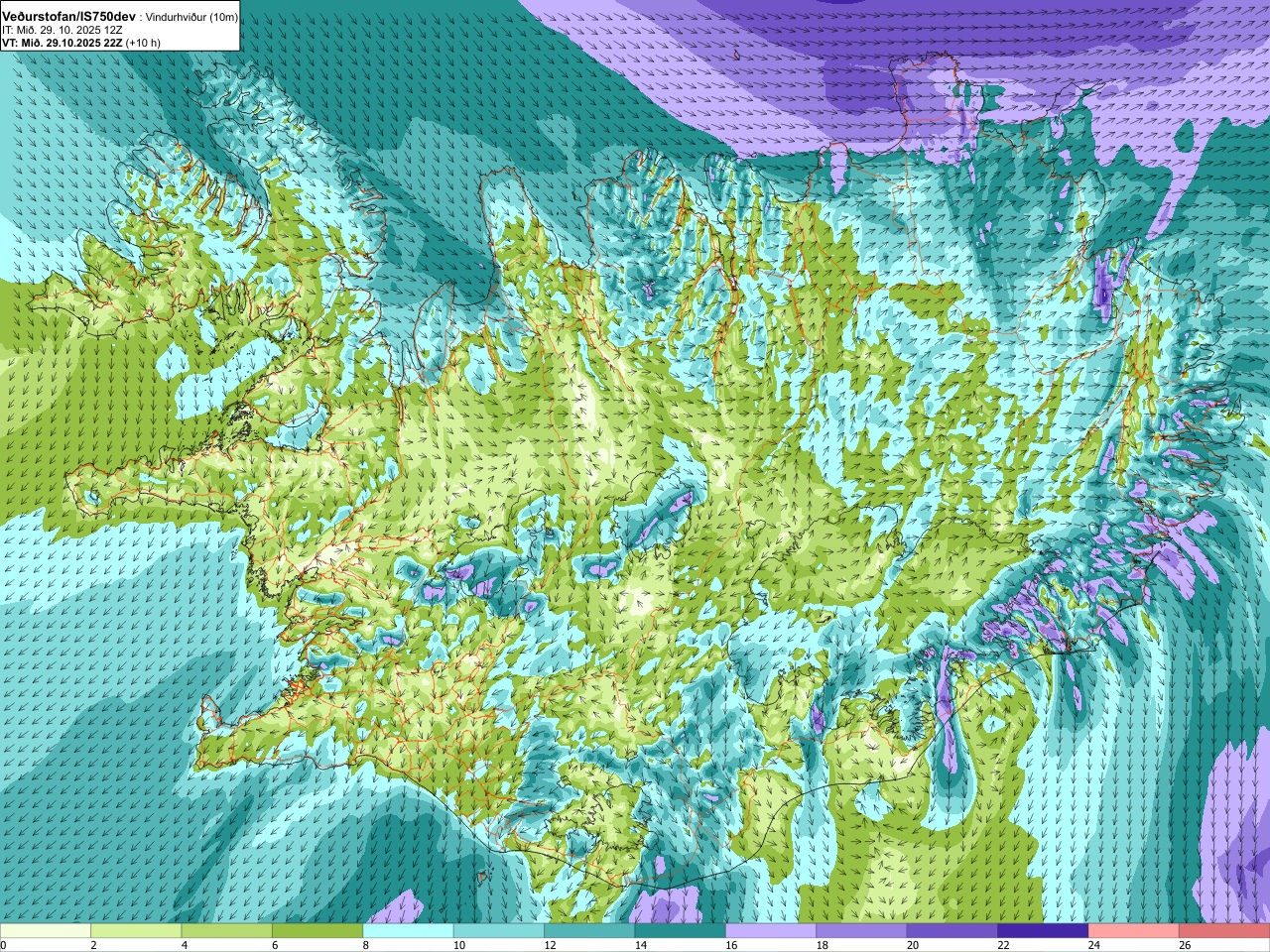The image size is (1270, 952).
Task: Click the olive green 6–8 legend swatch
Action: click(317, 931)
